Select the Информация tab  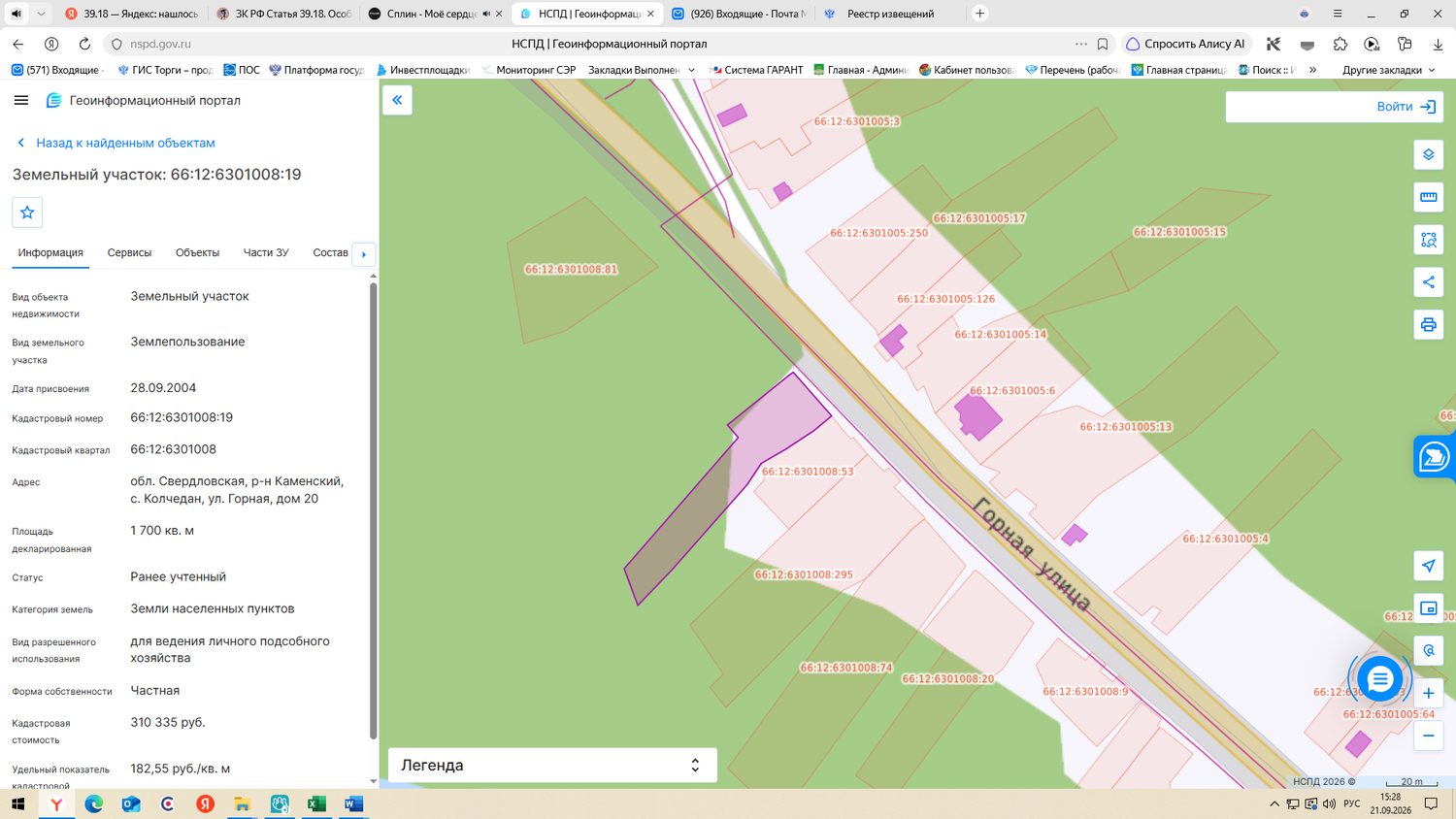[x=50, y=252]
